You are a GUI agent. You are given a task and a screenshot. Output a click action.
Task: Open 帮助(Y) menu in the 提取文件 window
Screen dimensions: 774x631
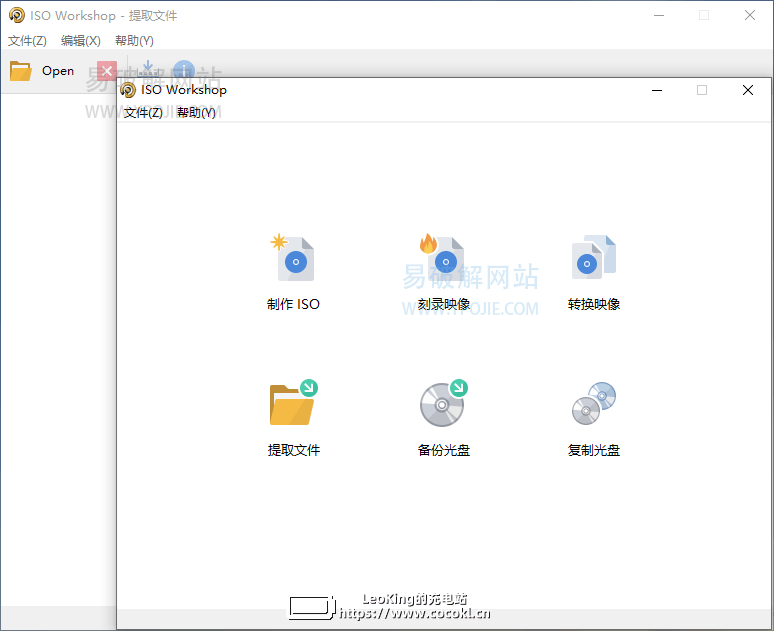134,40
